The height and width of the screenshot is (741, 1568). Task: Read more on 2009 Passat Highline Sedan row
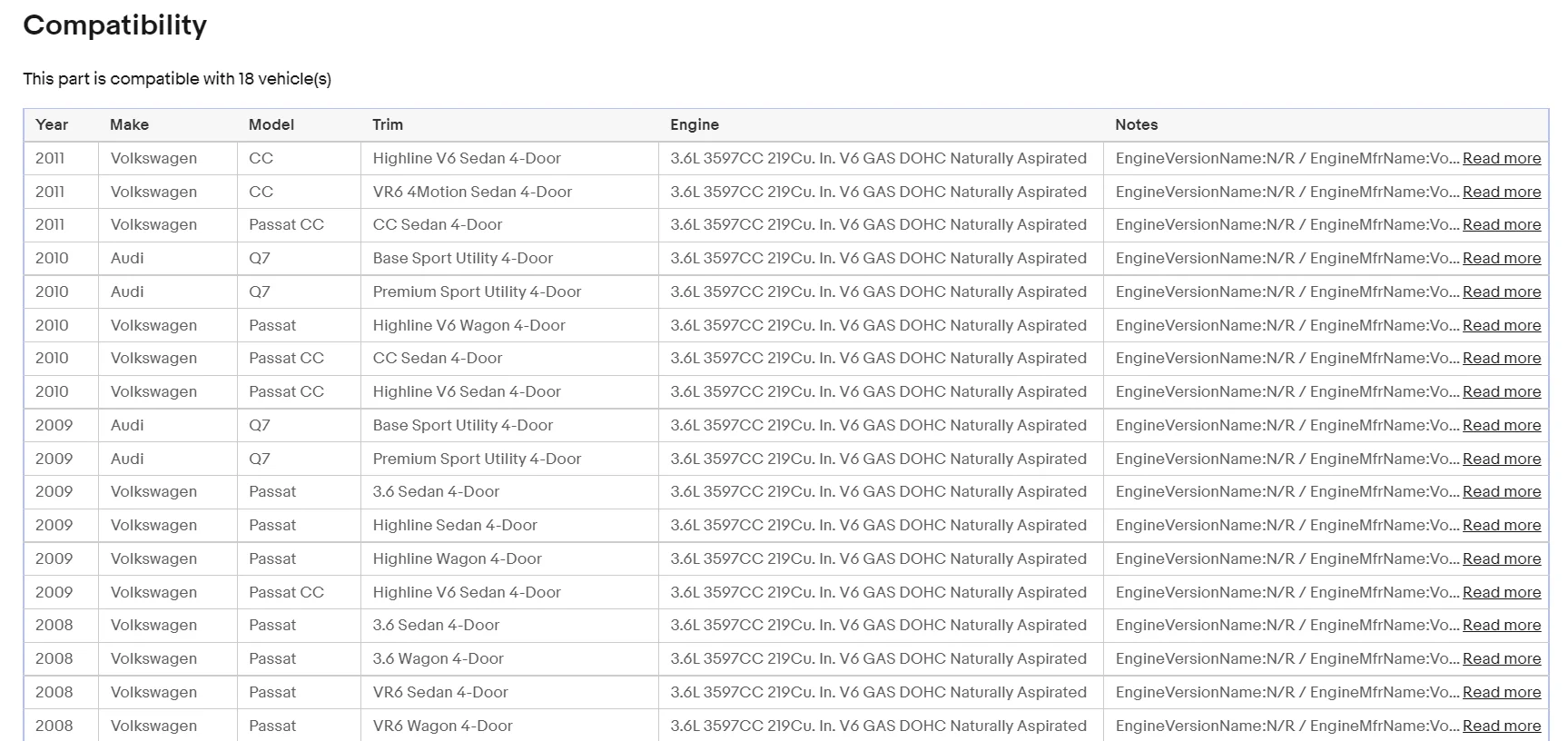[x=1502, y=525]
